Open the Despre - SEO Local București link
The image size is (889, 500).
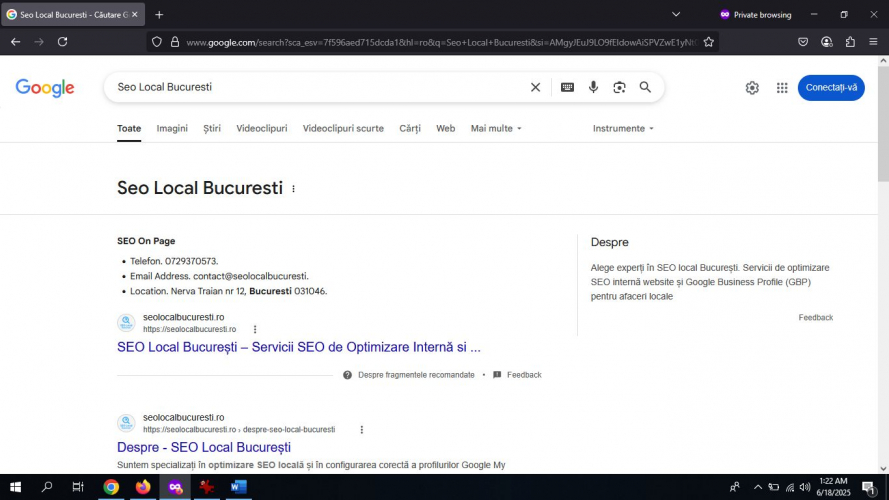(204, 447)
